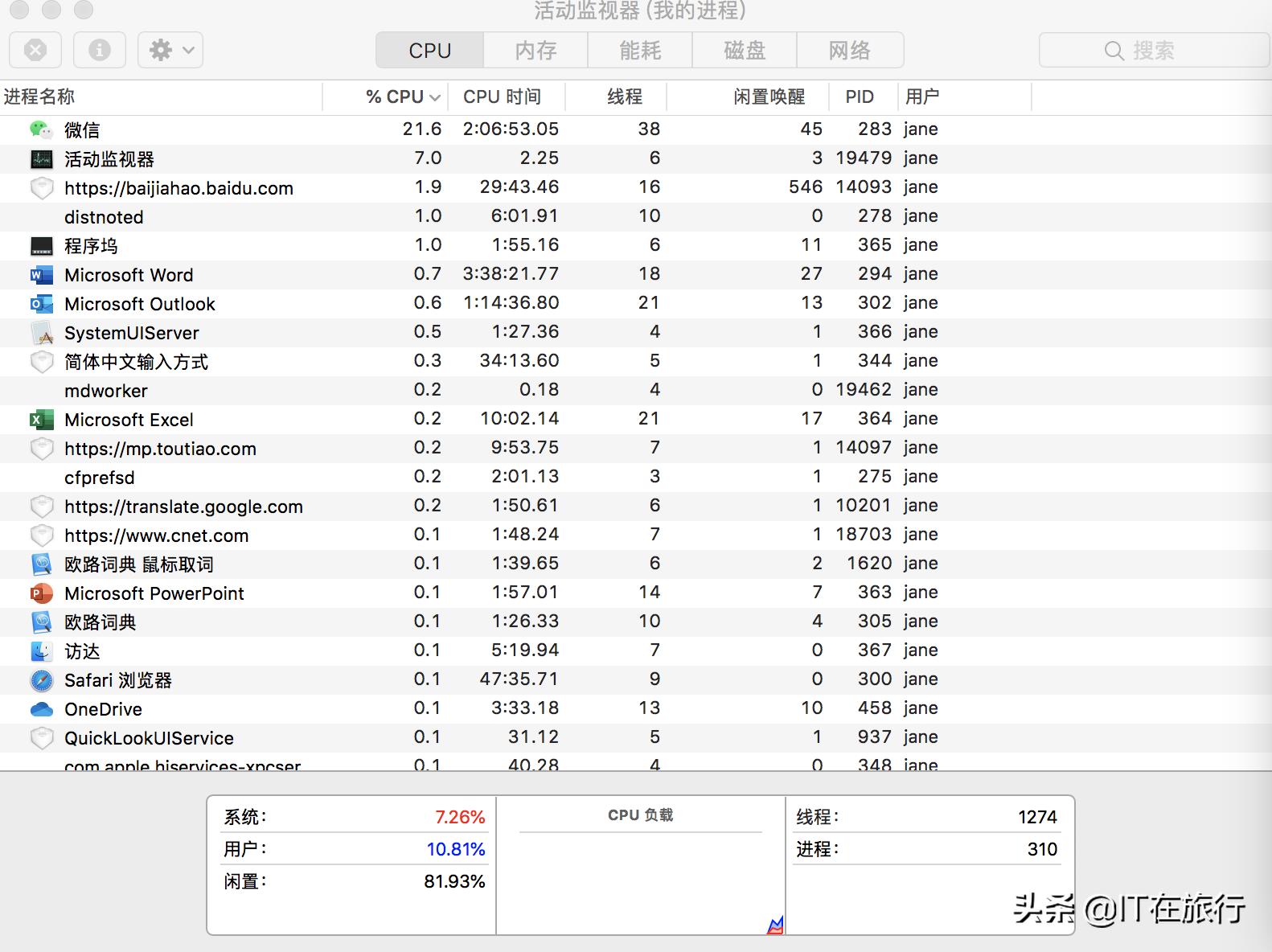
Task: Click the 21.6 CPU value for 微信
Action: (422, 129)
